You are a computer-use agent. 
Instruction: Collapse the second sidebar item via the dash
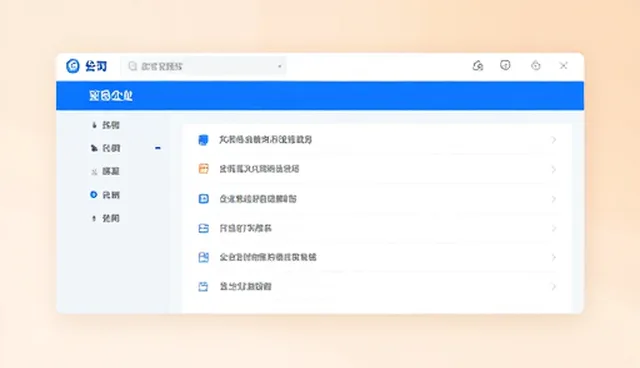click(158, 148)
